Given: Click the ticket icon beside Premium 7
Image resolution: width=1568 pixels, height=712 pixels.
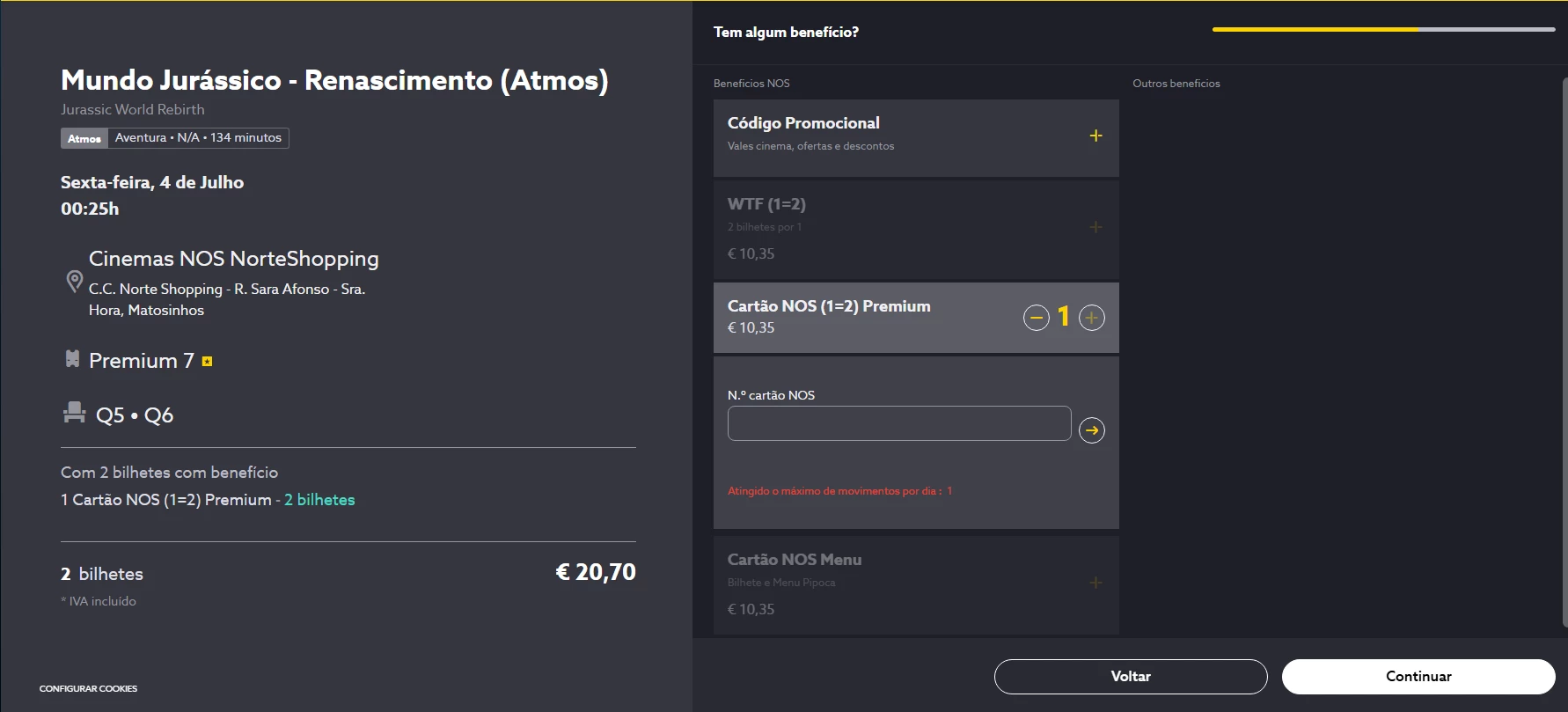Looking at the screenshot, I should point(72,359).
